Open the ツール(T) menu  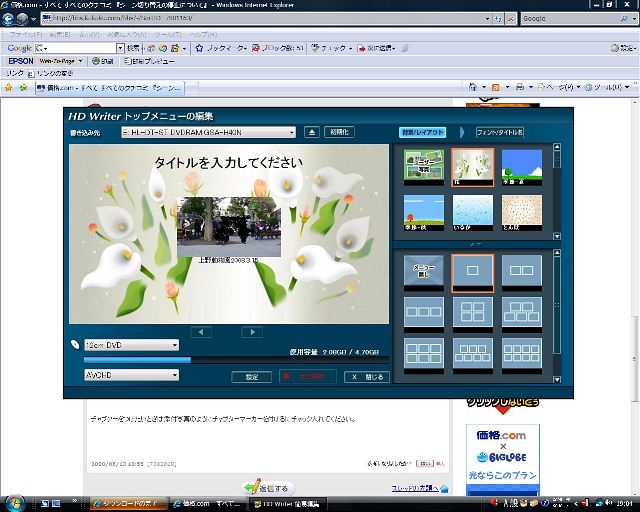coord(168,35)
